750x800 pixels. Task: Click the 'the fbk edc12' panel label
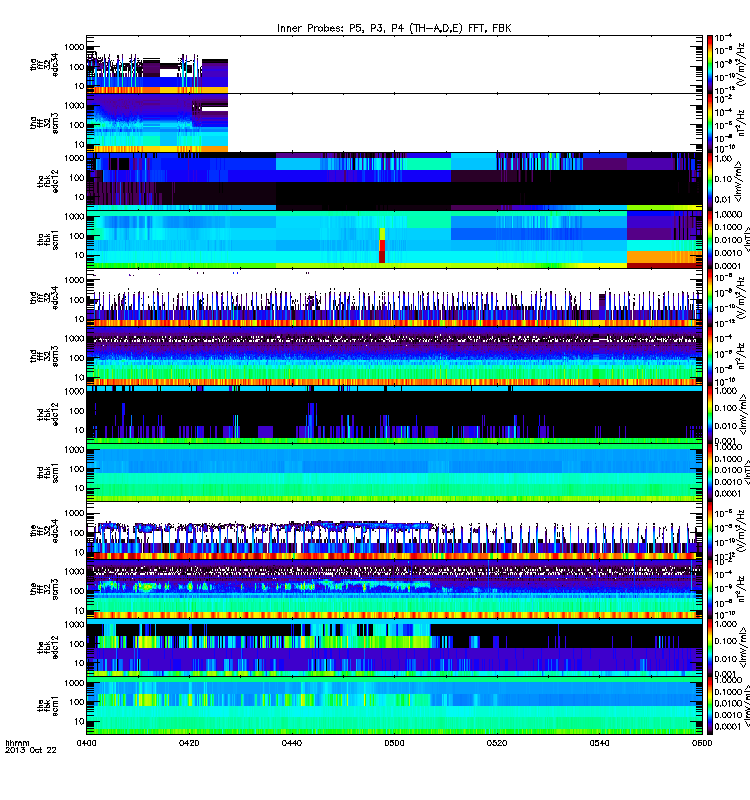(48, 647)
